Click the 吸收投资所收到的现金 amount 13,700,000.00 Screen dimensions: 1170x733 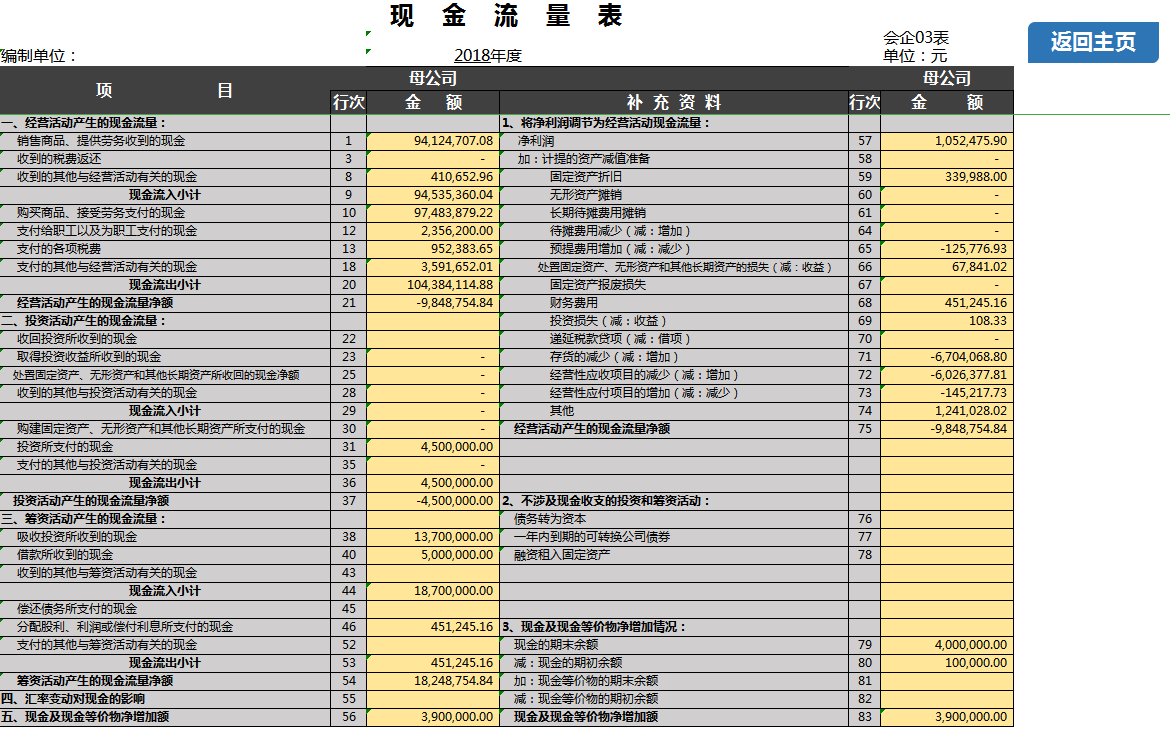coord(432,537)
